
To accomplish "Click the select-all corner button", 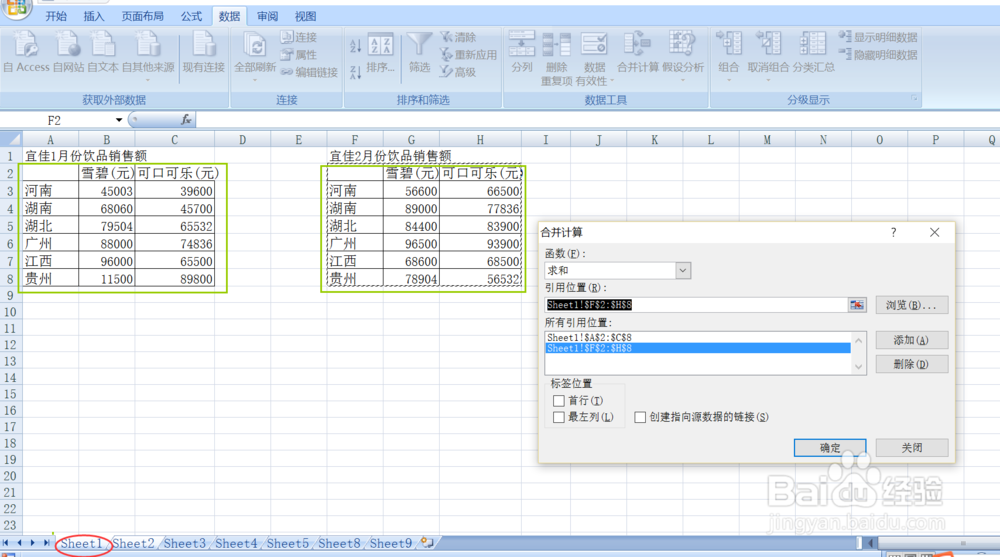I will pyautogui.click(x=10, y=139).
